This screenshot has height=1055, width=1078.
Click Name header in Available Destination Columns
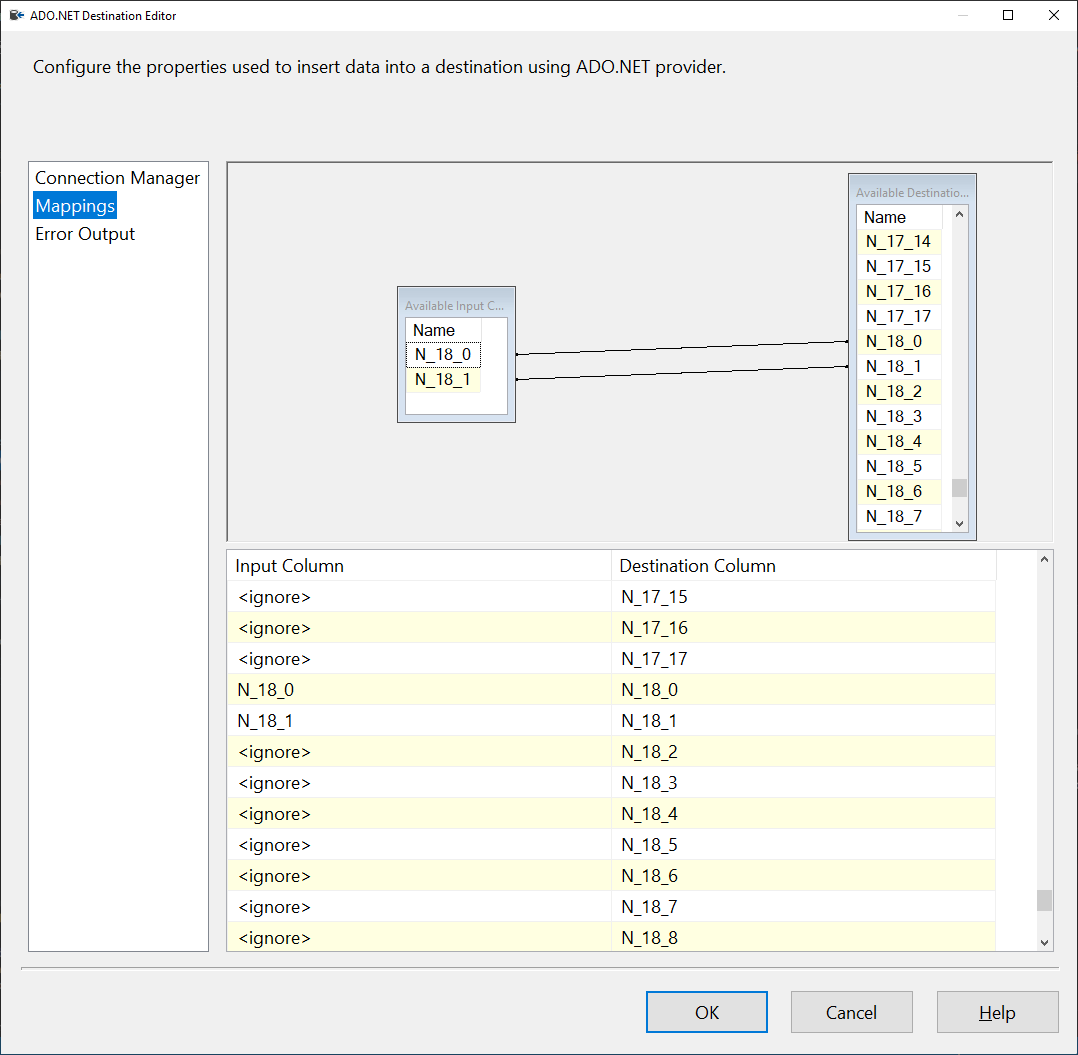pyautogui.click(x=899, y=217)
